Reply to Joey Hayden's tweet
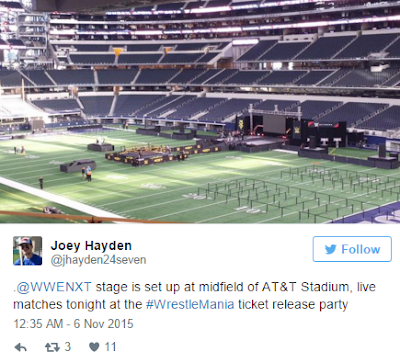Screen dimensions: 400x363 [x=21, y=348]
